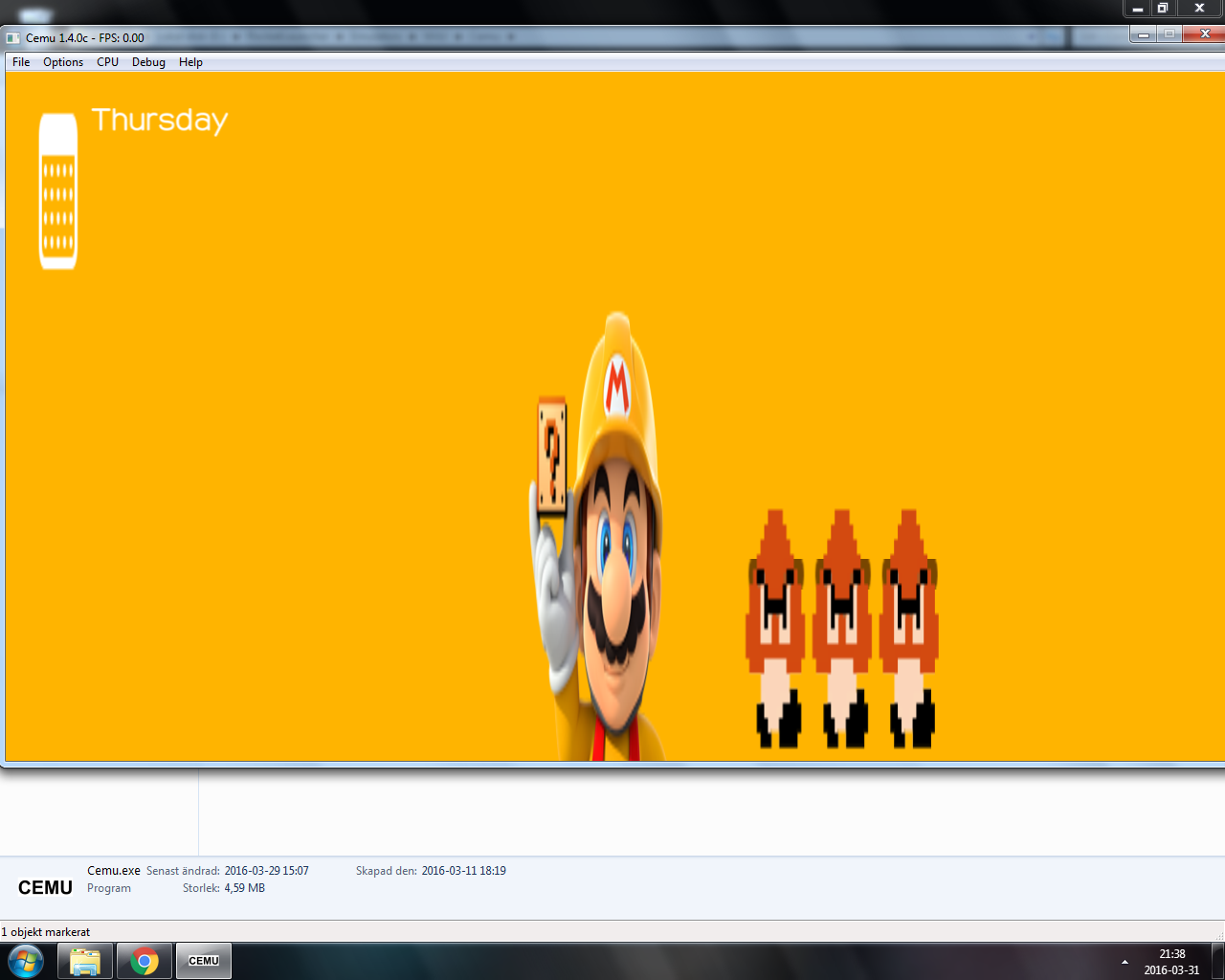Image resolution: width=1225 pixels, height=980 pixels.
Task: Click the file size 4,59 MB value
Action: click(x=245, y=888)
